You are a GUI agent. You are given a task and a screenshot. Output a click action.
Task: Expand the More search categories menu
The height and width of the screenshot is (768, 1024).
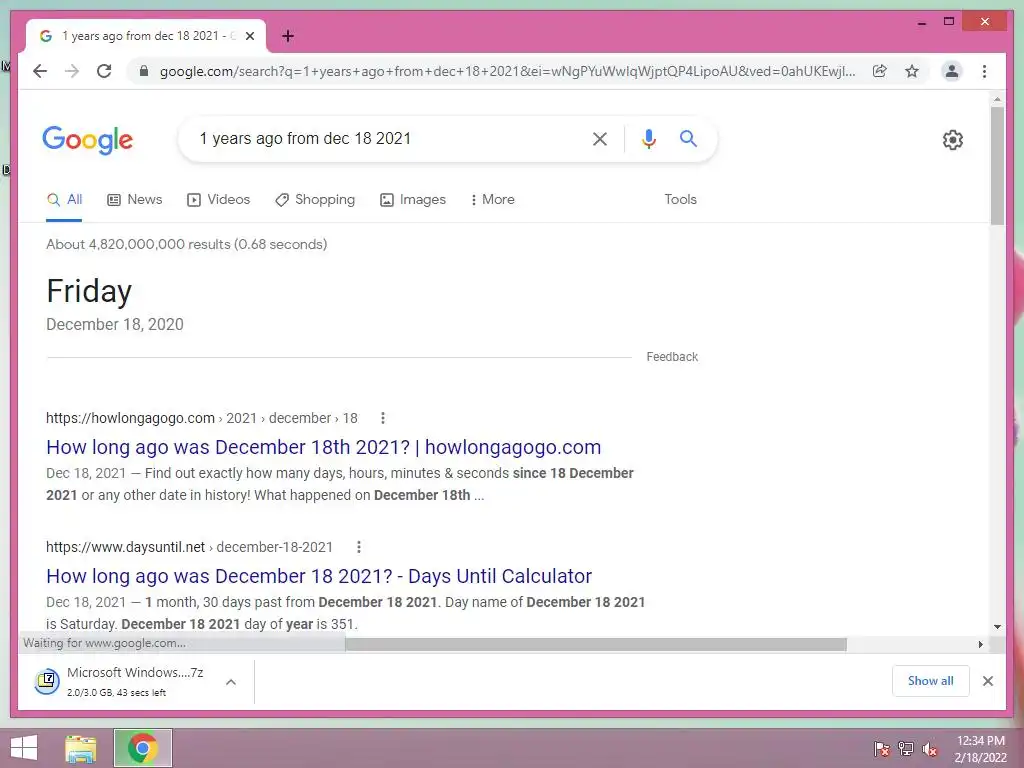pos(492,200)
